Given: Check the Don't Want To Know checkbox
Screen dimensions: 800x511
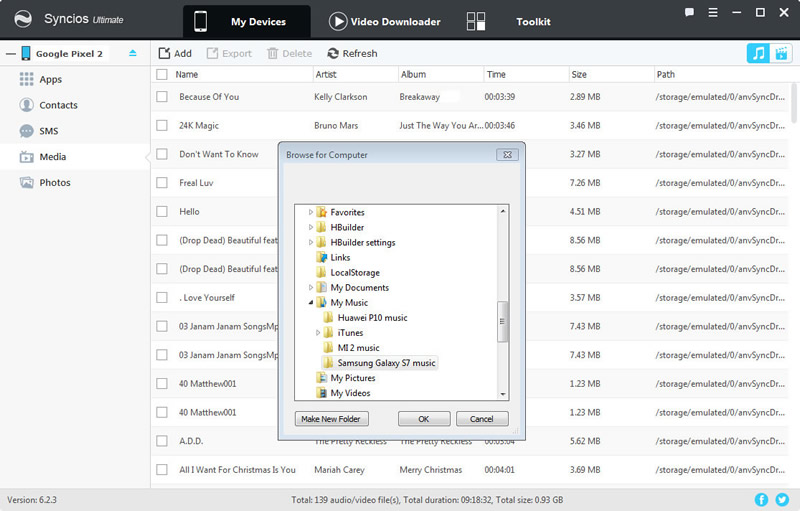Looking at the screenshot, I should pos(162,154).
